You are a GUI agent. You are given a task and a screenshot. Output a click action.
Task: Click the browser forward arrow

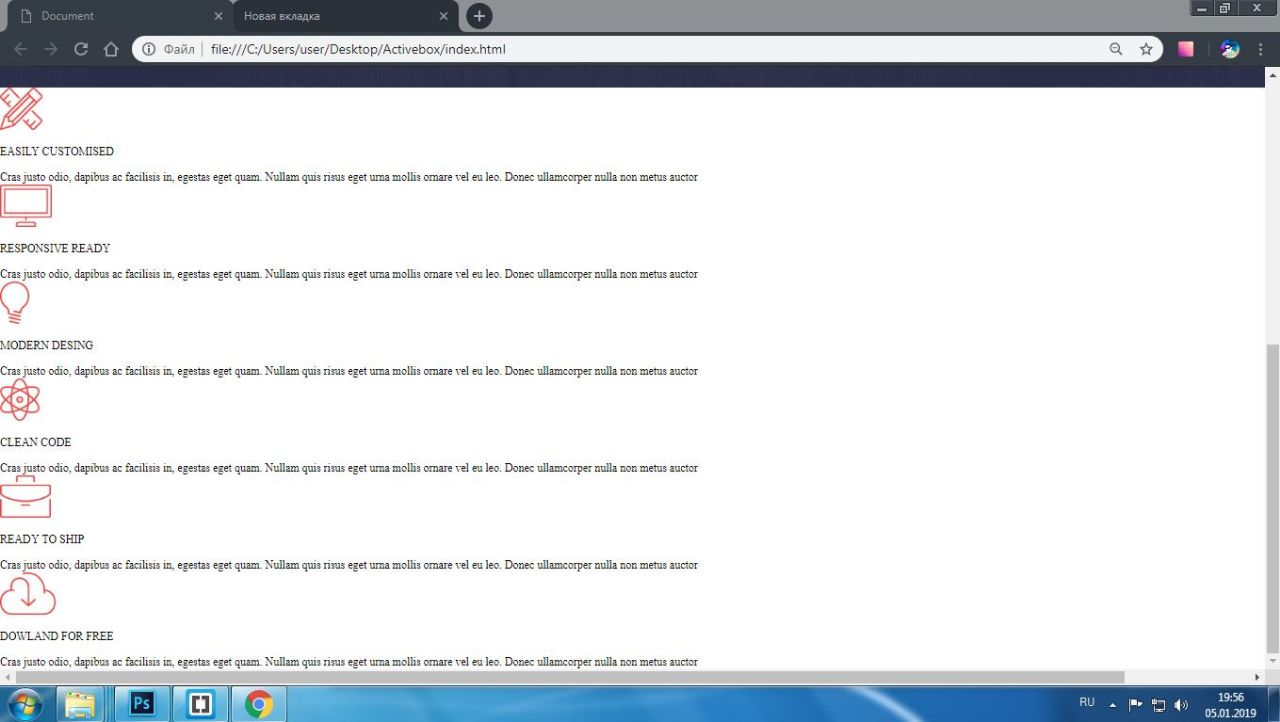(x=51, y=49)
